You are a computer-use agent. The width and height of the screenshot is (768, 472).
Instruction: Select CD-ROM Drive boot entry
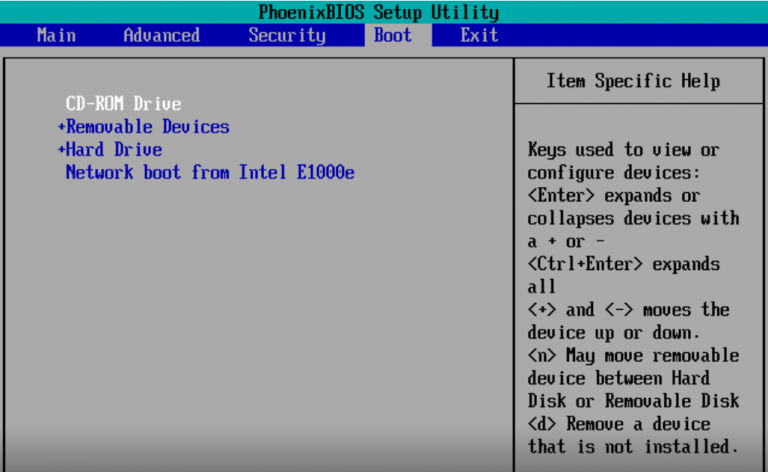pyautogui.click(x=123, y=104)
